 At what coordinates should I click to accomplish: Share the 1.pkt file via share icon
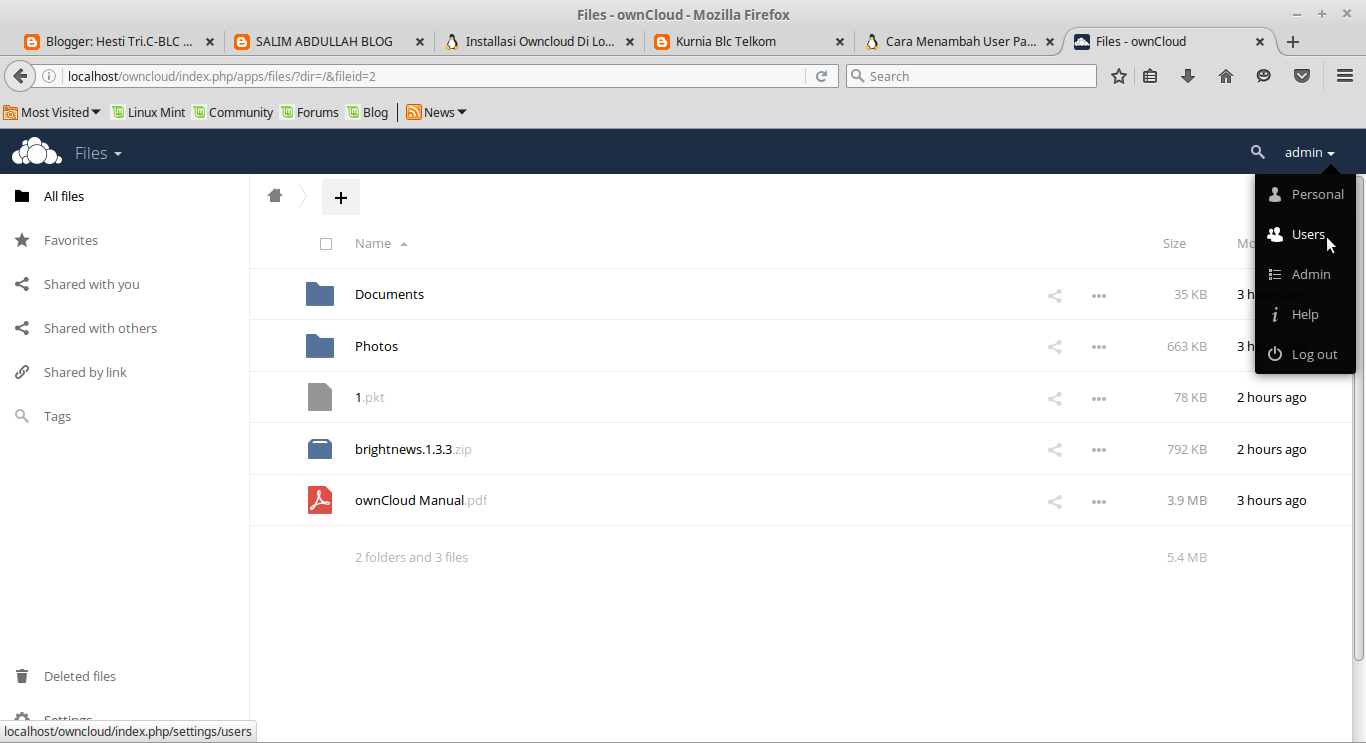pyautogui.click(x=1054, y=398)
